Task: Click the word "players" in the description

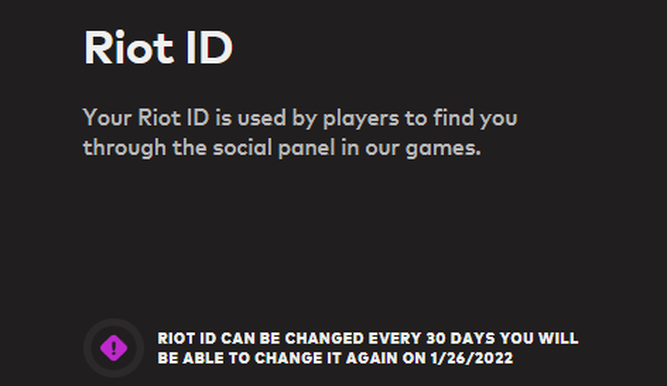Action: pos(361,118)
